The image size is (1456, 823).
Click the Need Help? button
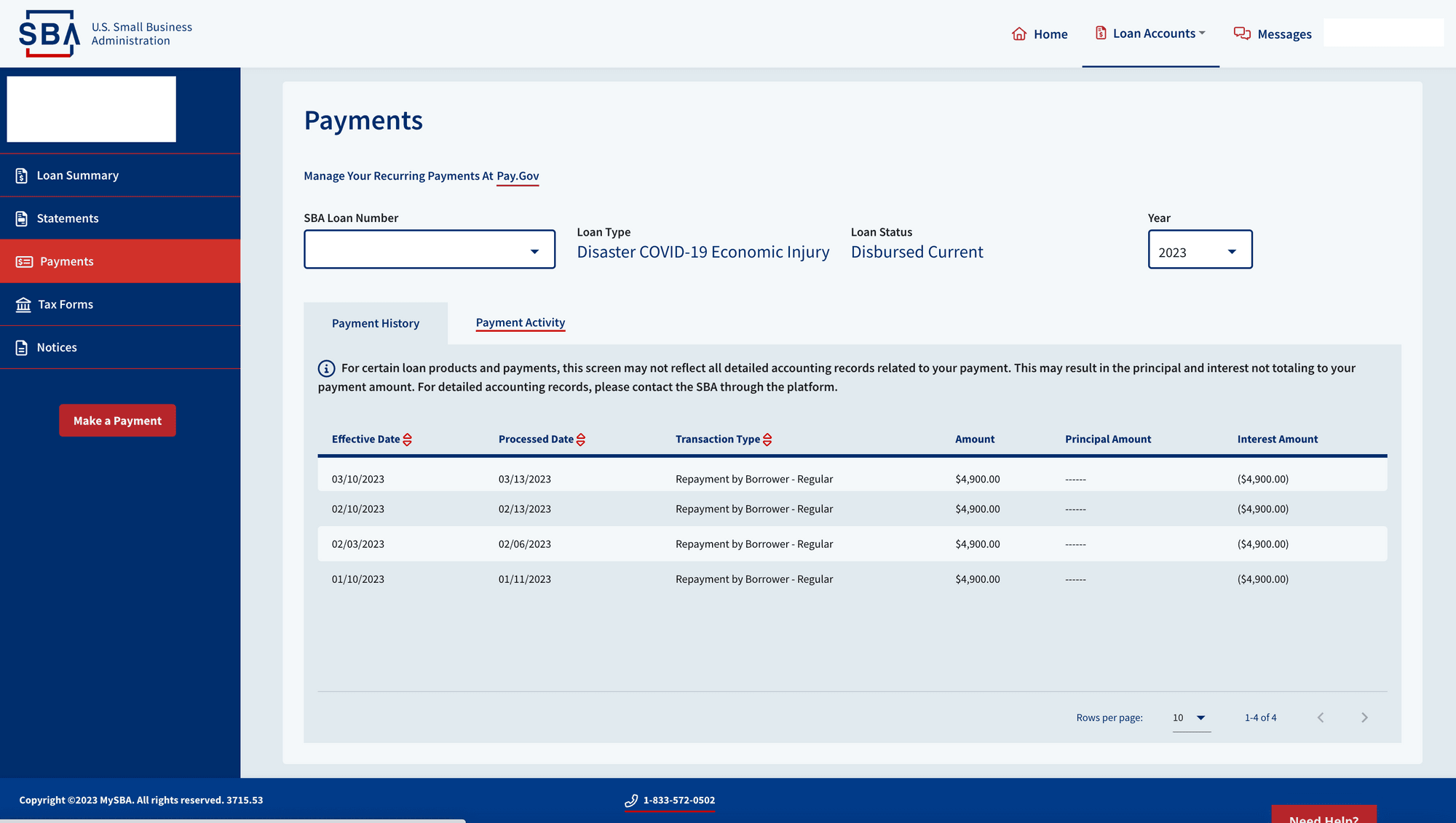pos(1323,816)
